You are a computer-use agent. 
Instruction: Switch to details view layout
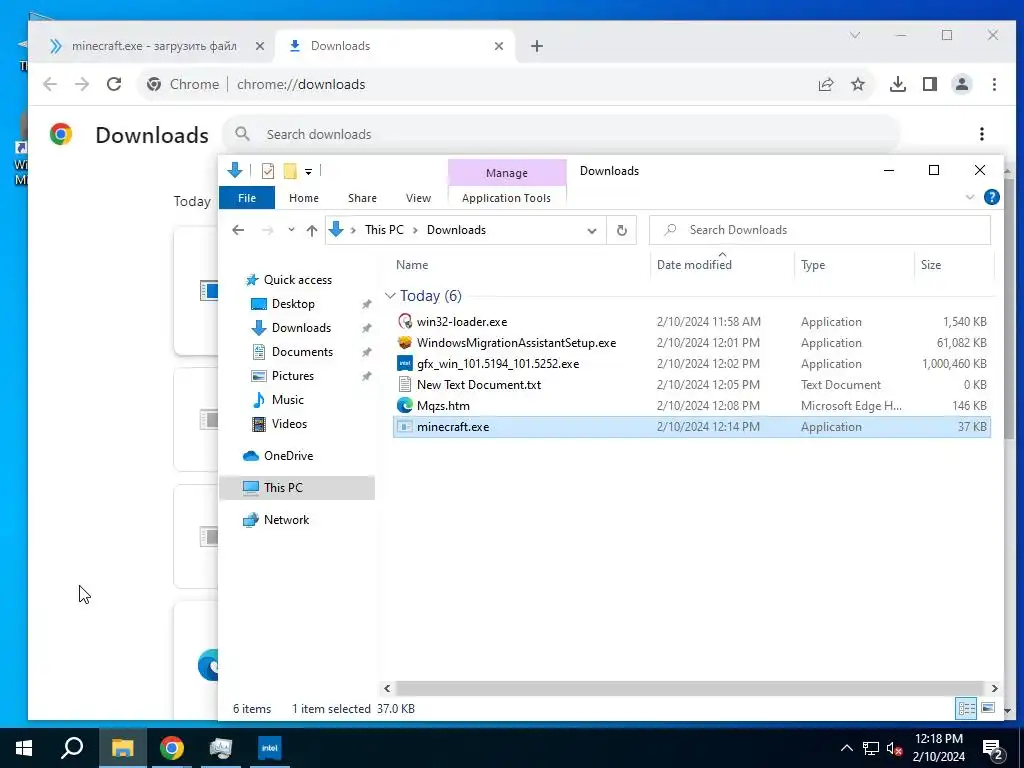tap(967, 708)
